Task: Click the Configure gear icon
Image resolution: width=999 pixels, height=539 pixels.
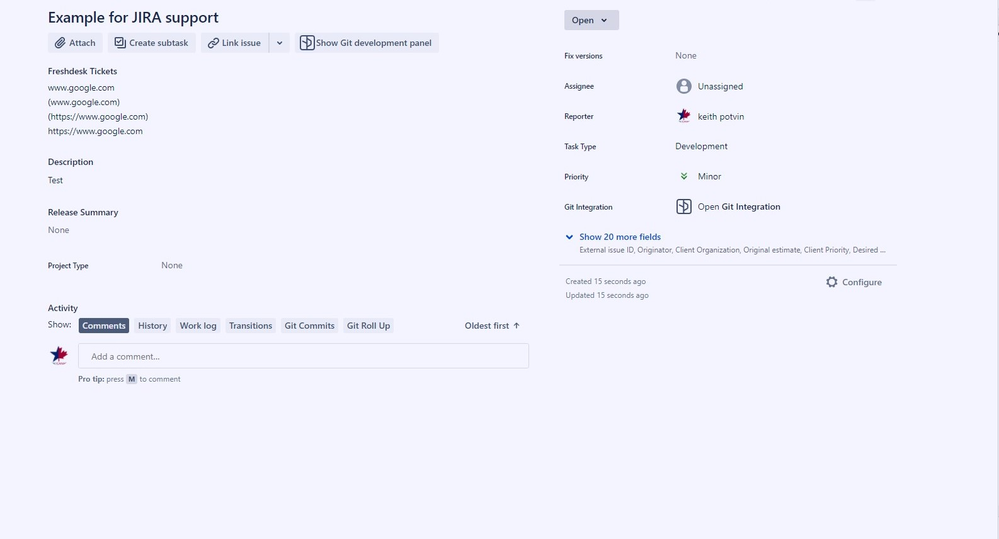Action: 831,282
